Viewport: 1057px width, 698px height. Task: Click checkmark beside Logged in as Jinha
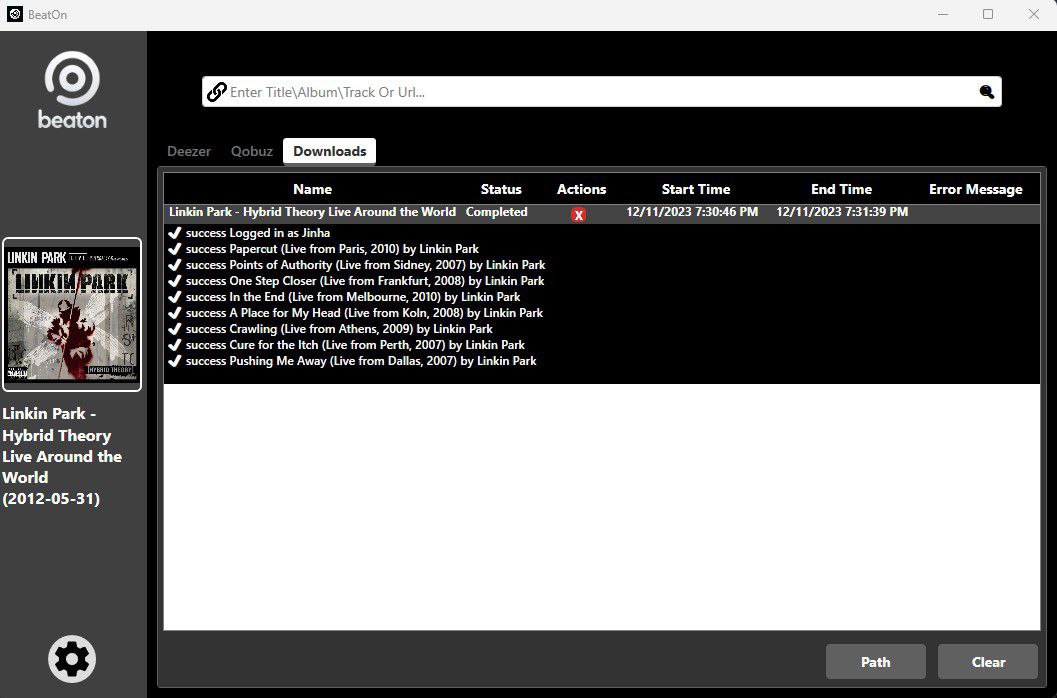(x=175, y=233)
